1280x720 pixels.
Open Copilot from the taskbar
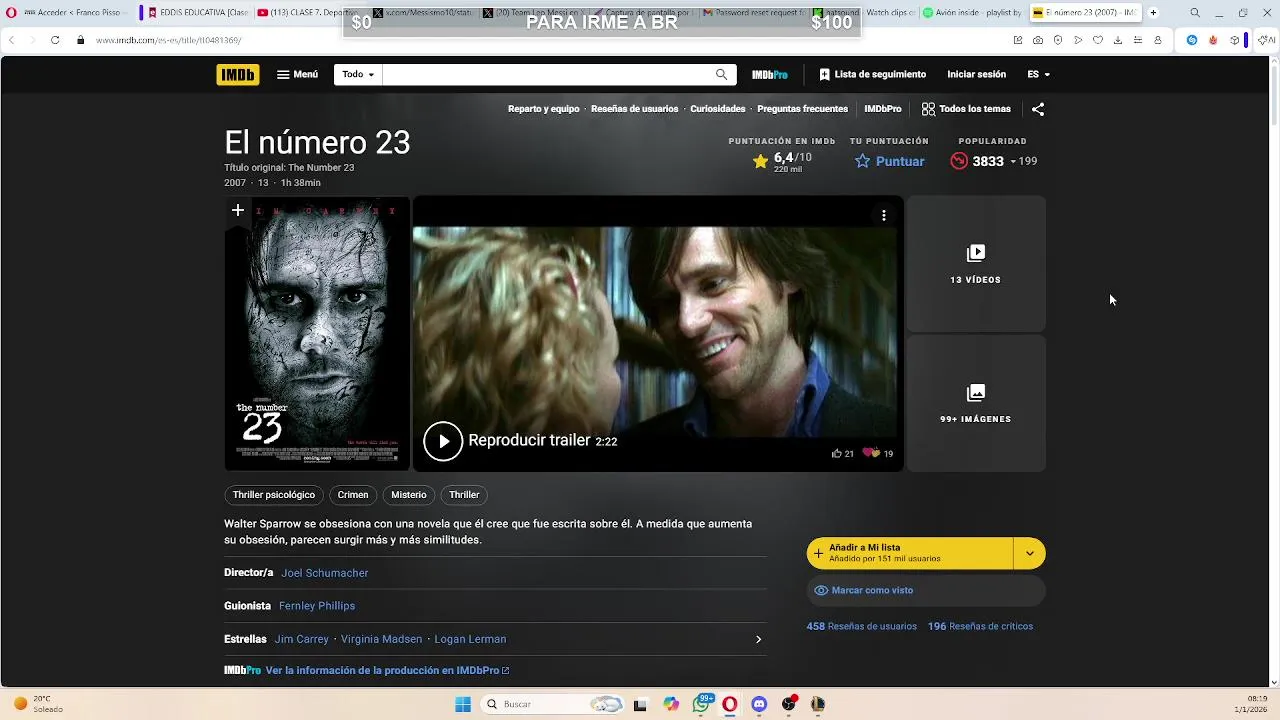[x=671, y=704]
